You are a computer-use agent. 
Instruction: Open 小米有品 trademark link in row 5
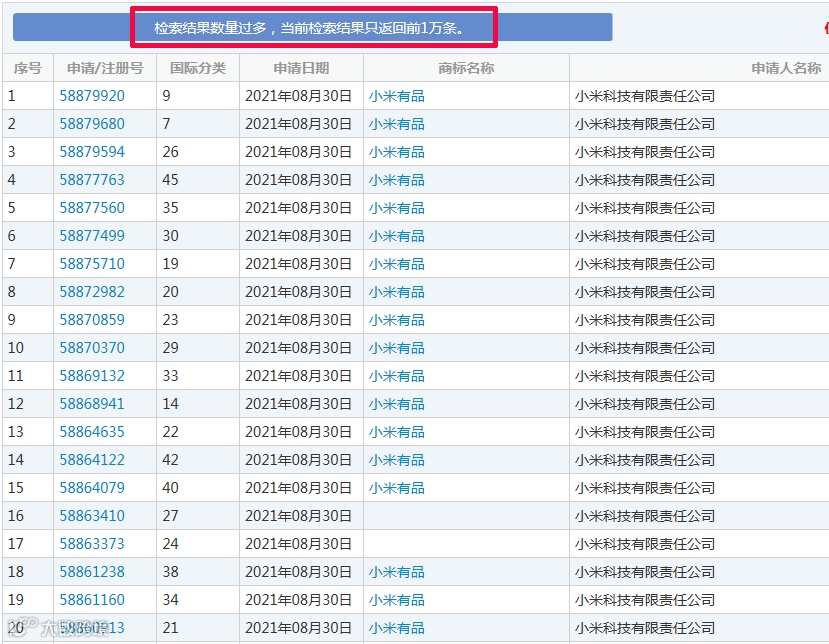[397, 208]
